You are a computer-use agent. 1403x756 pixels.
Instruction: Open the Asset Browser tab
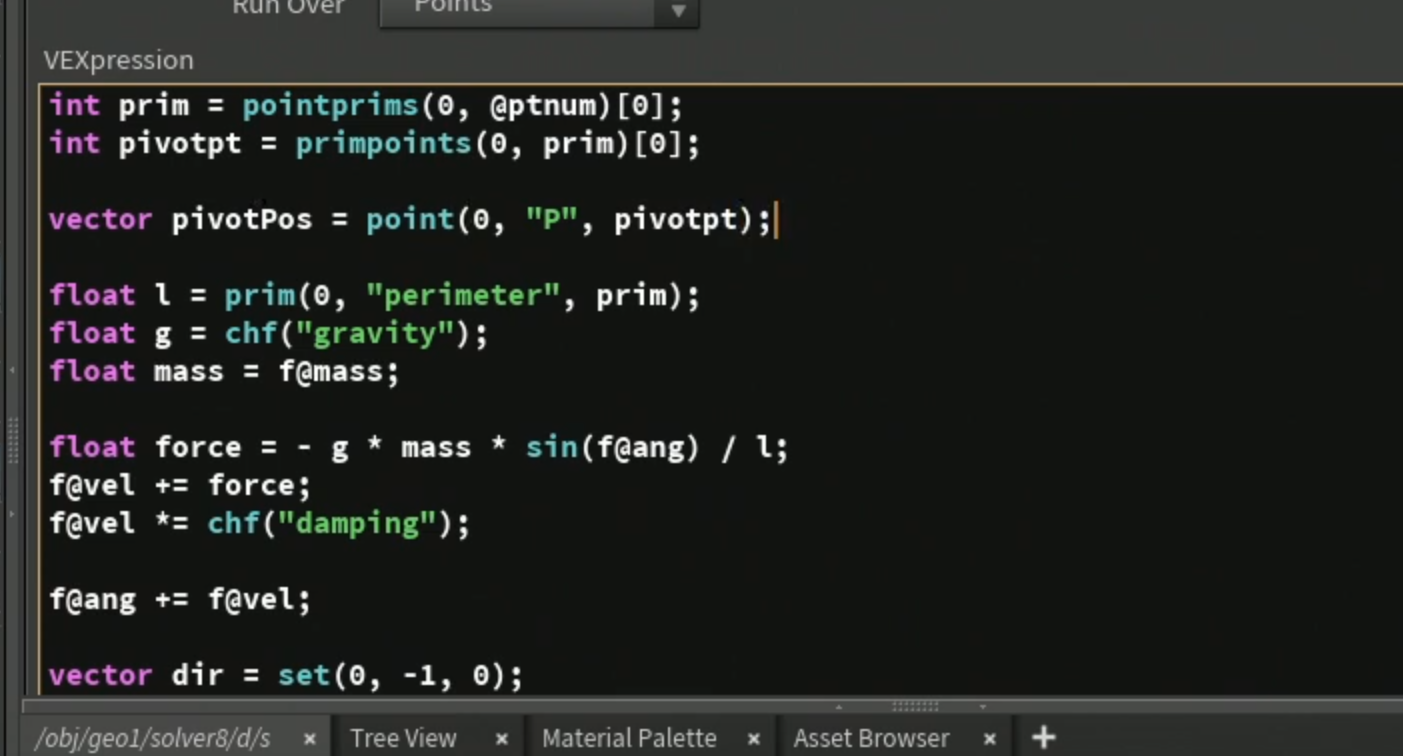870,739
